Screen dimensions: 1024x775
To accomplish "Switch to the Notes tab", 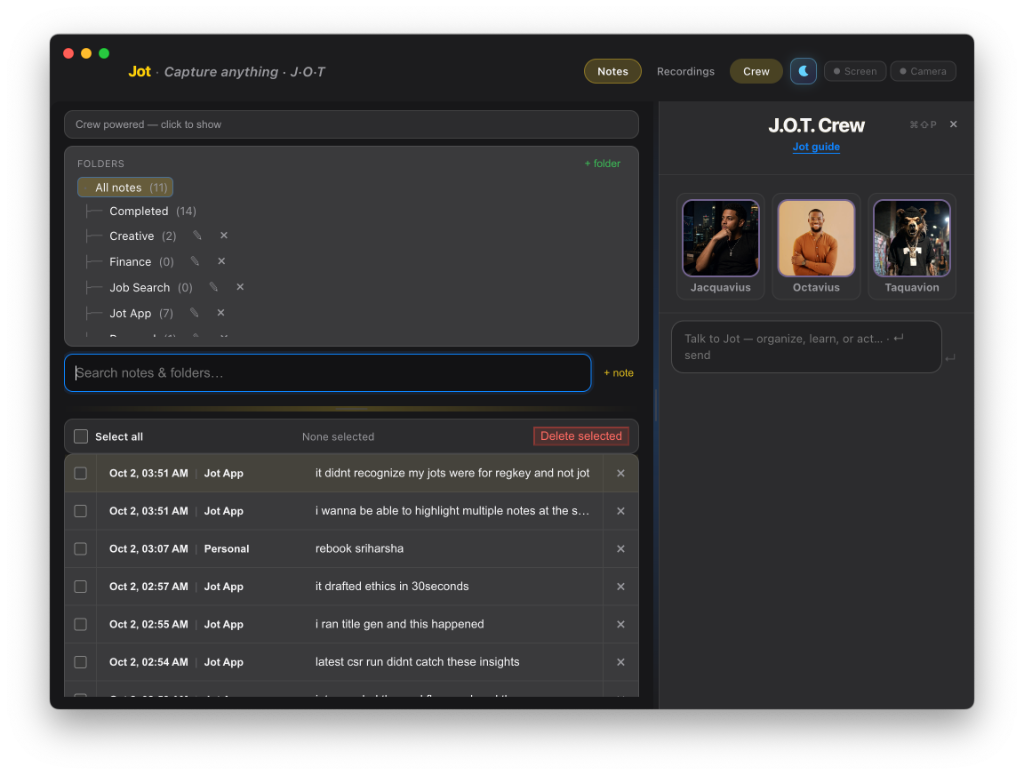I will pyautogui.click(x=613, y=71).
